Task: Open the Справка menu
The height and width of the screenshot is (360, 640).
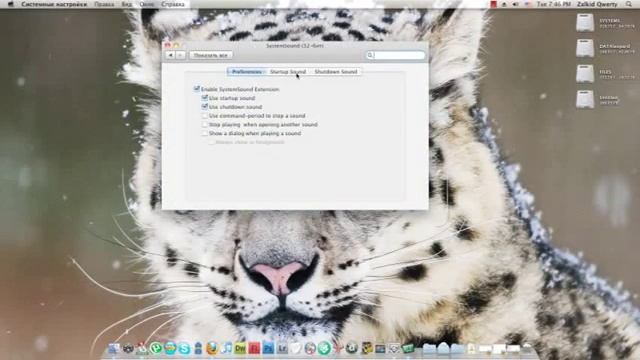Action: (x=173, y=4)
